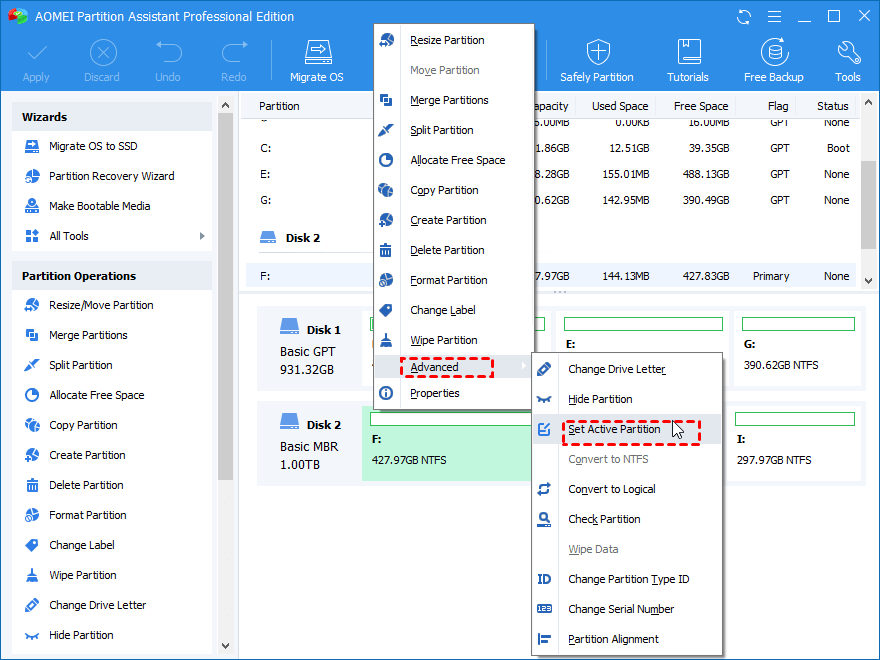Click the Migrate OS toolbar icon
The image size is (880, 660).
[316, 60]
